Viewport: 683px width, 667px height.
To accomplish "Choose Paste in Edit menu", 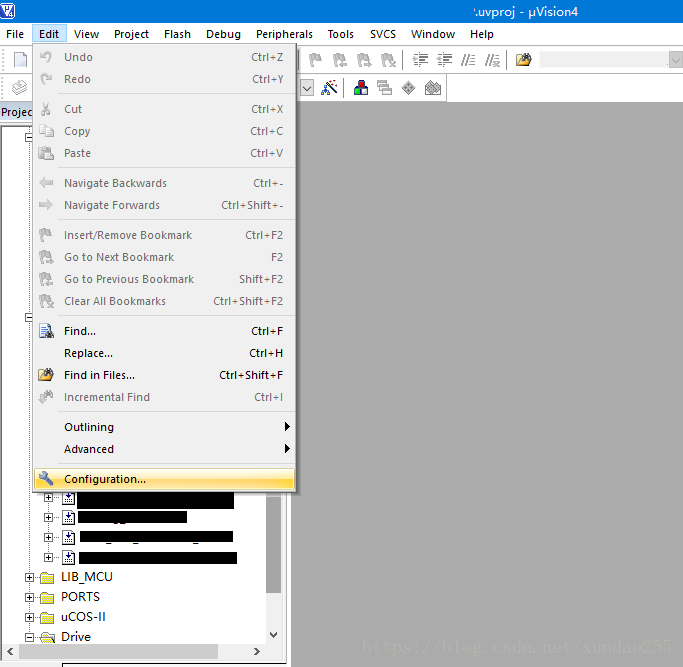I will click(164, 153).
